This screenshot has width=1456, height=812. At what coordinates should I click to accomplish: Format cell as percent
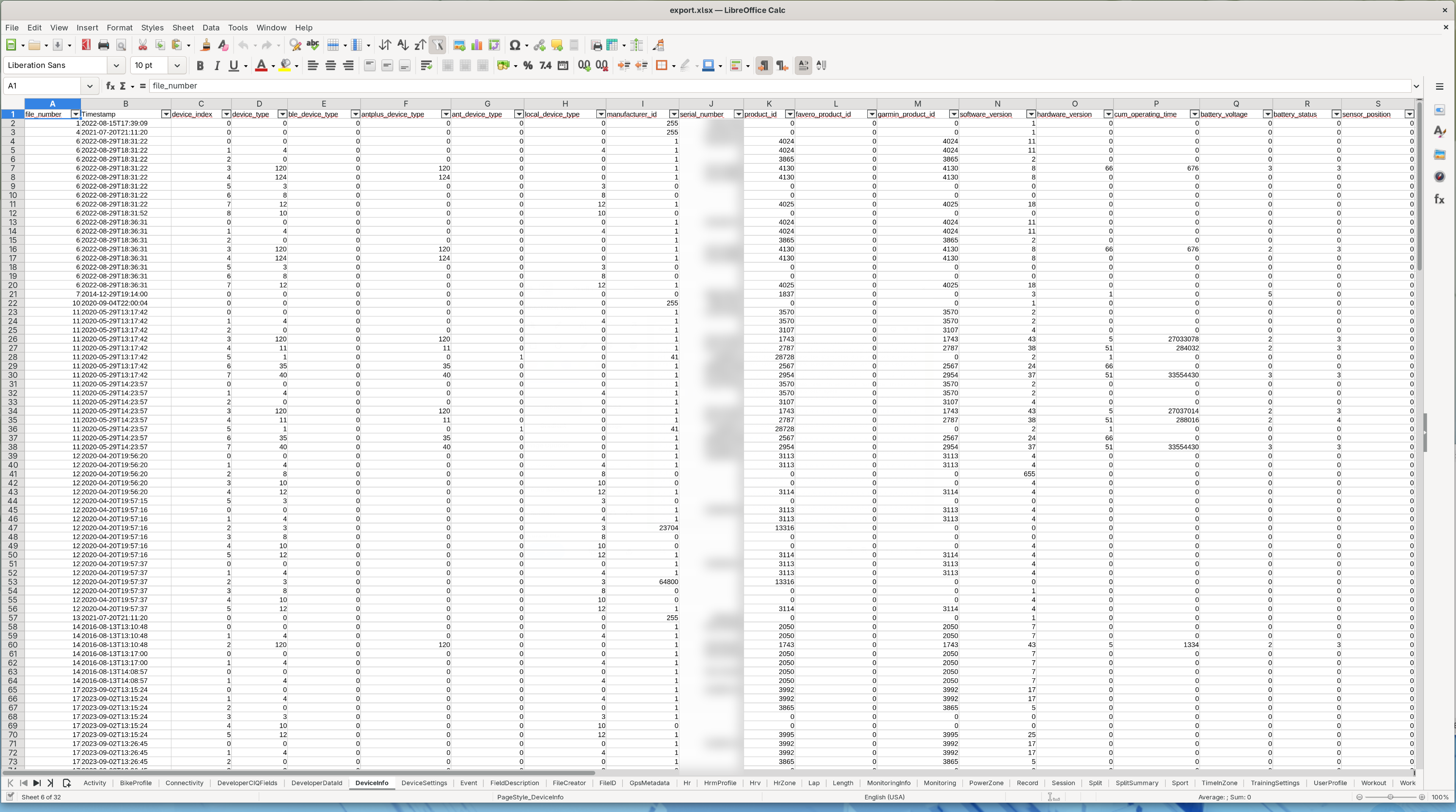click(x=528, y=66)
